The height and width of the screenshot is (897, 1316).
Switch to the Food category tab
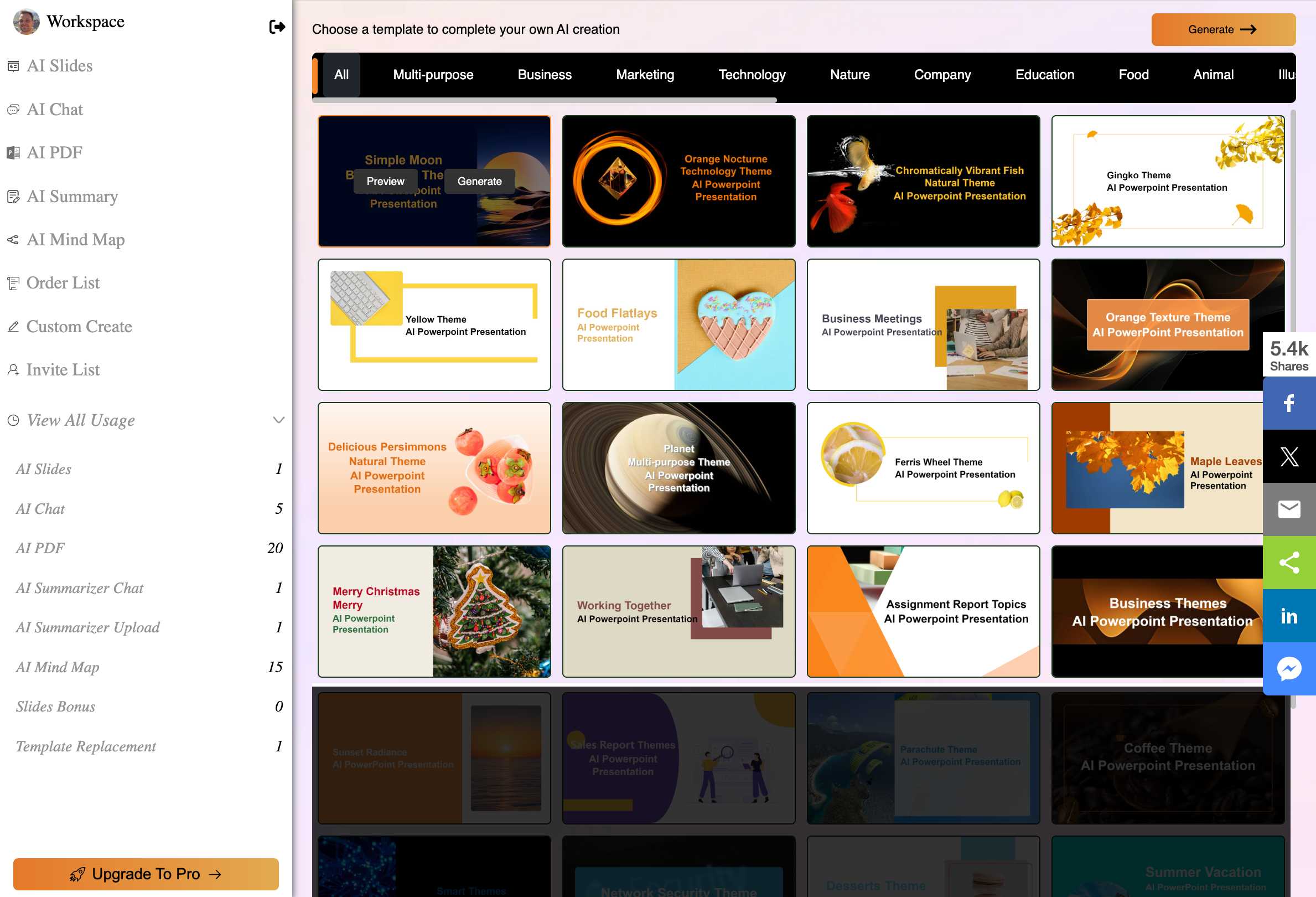point(1134,75)
